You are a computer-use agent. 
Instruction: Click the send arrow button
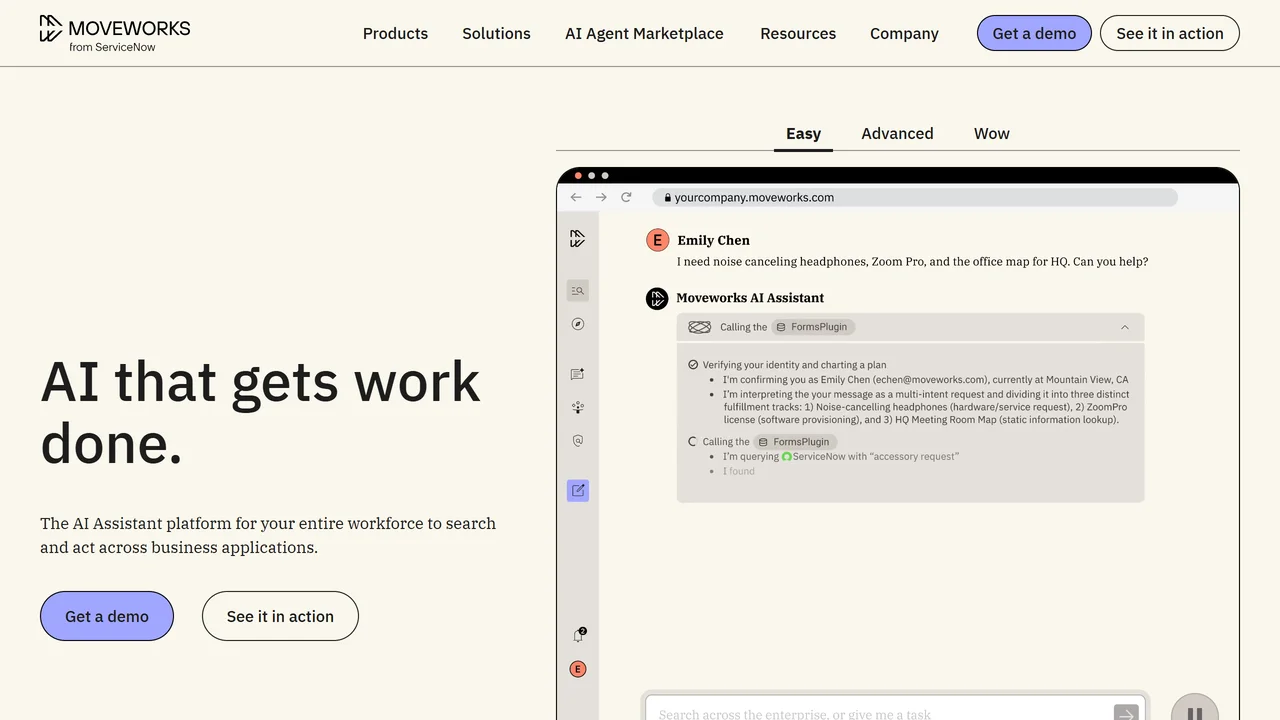[1126, 713]
